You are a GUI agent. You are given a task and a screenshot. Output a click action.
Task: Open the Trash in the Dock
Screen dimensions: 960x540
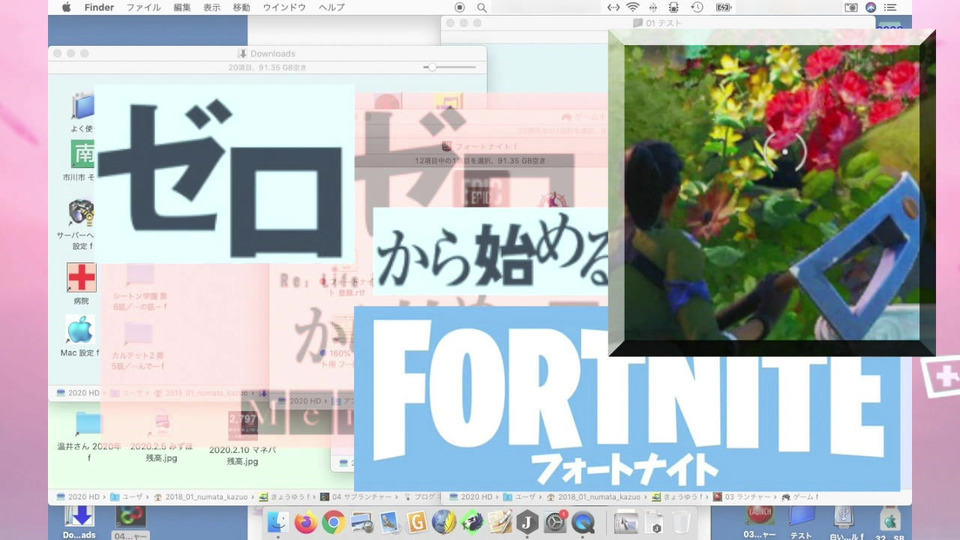coord(681,522)
